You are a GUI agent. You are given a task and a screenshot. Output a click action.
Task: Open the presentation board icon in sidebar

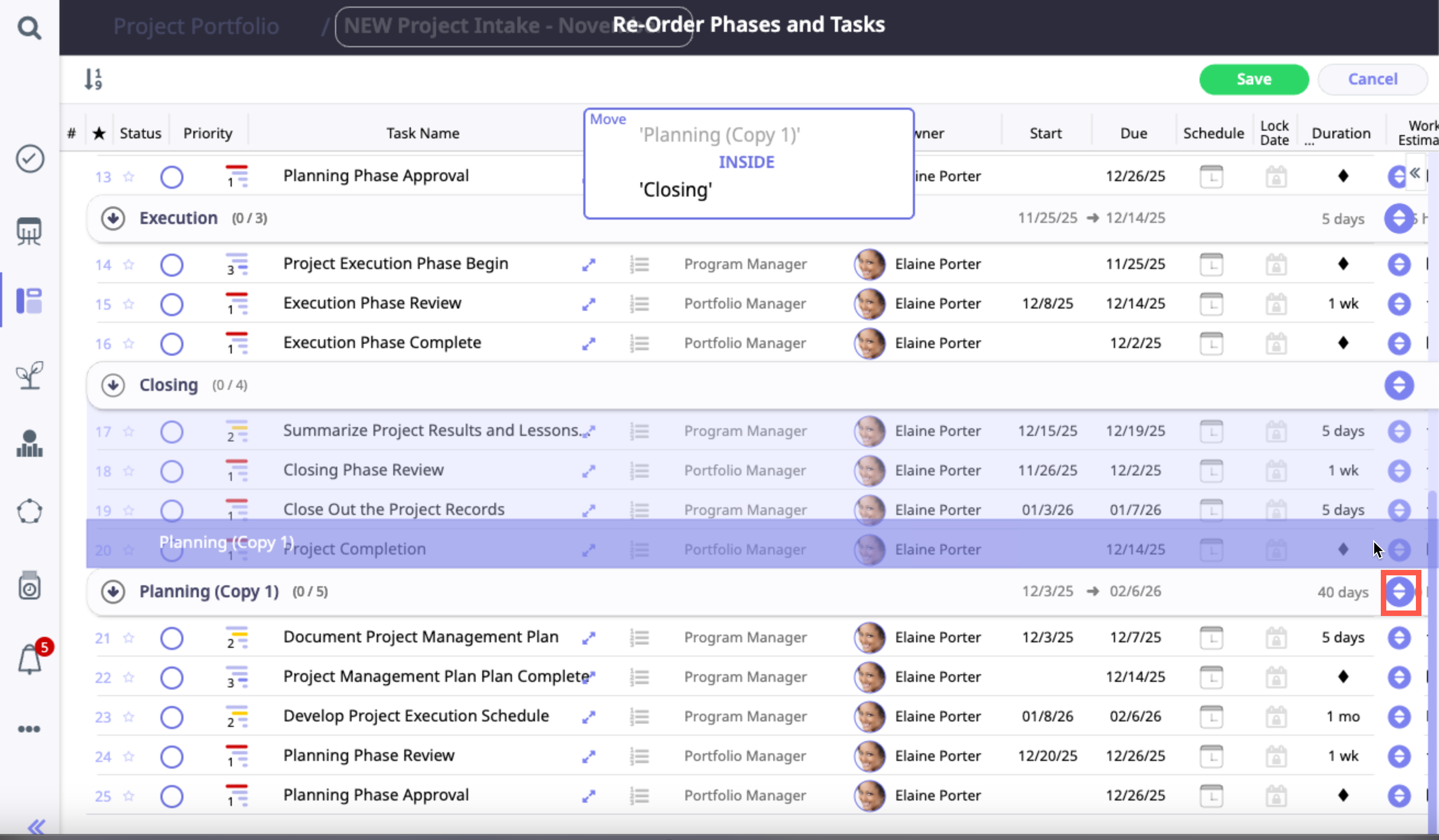[29, 231]
